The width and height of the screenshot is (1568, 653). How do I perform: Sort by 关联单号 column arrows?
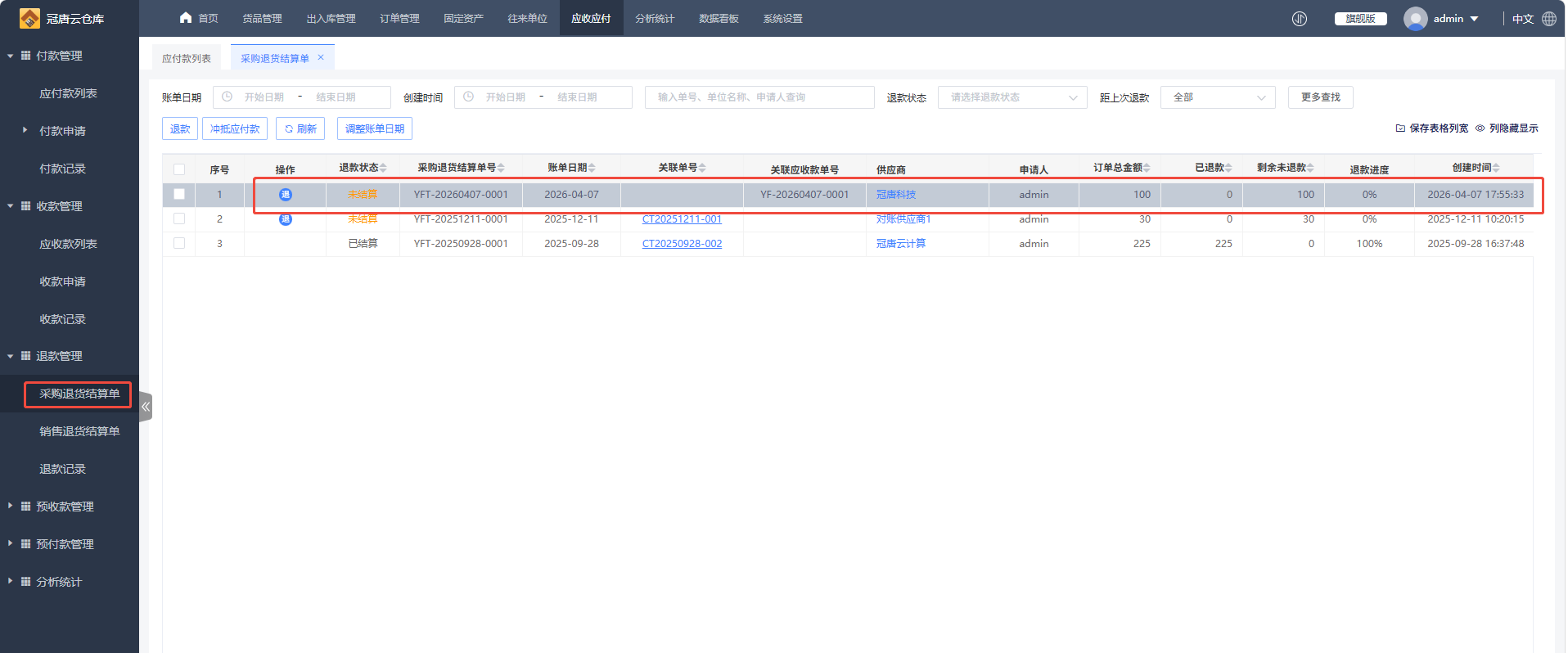point(702,168)
